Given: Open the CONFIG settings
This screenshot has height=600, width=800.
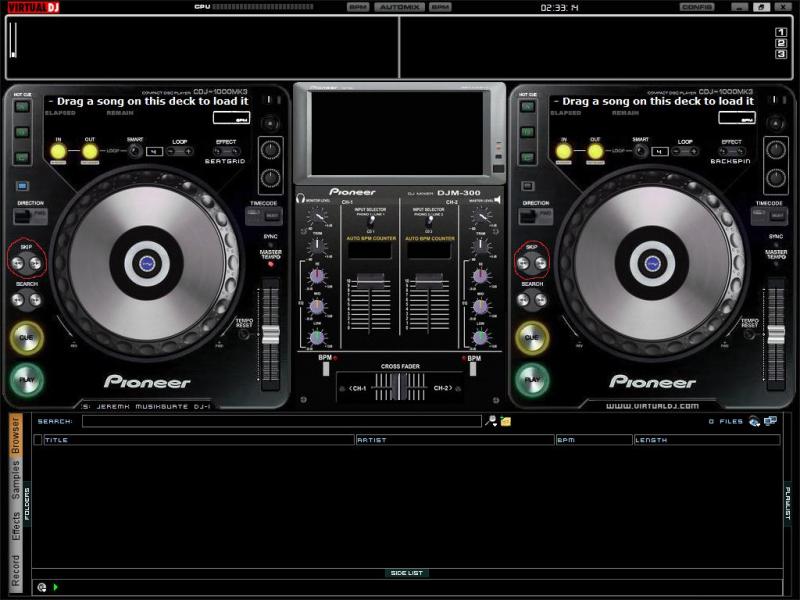Looking at the screenshot, I should click(x=697, y=7).
